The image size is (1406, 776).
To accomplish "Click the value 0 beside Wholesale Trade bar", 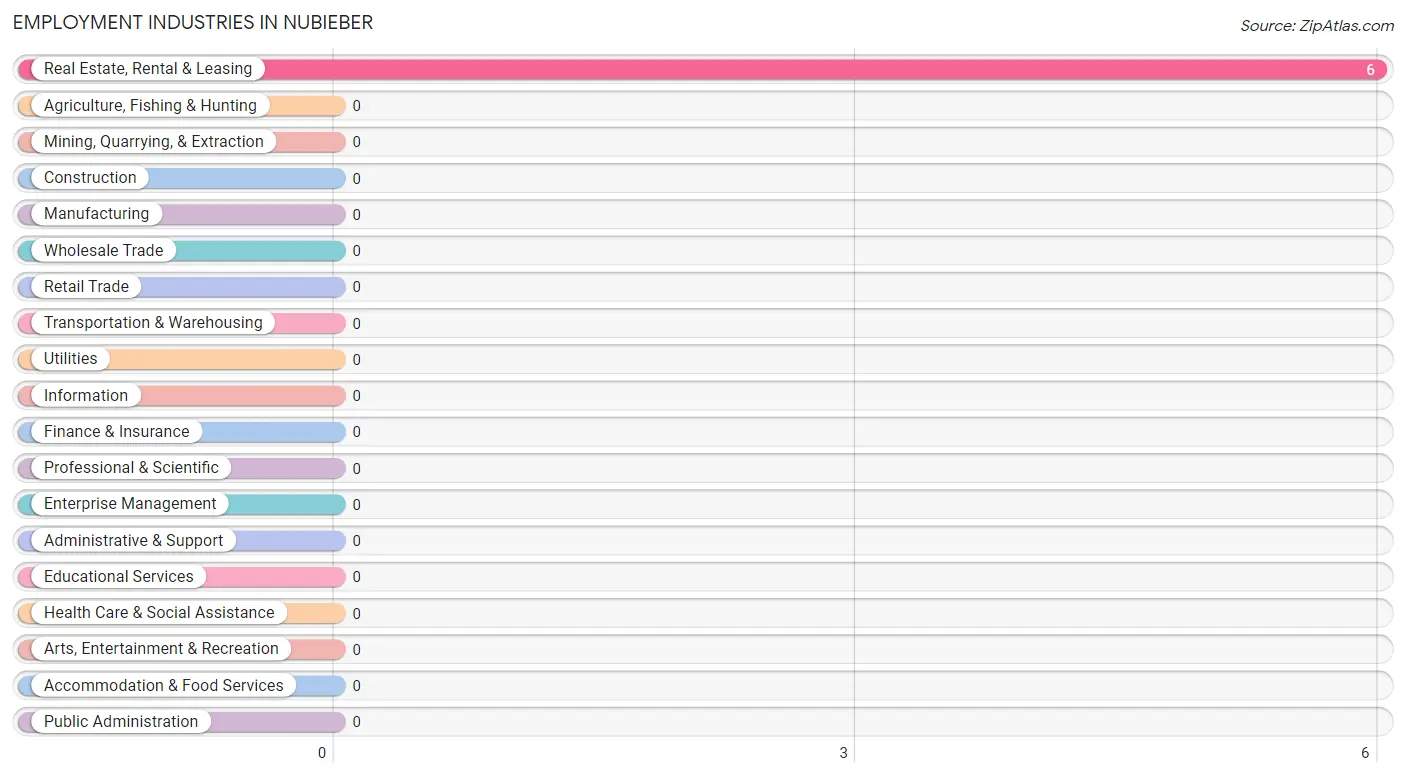I will pyautogui.click(x=356, y=251).
